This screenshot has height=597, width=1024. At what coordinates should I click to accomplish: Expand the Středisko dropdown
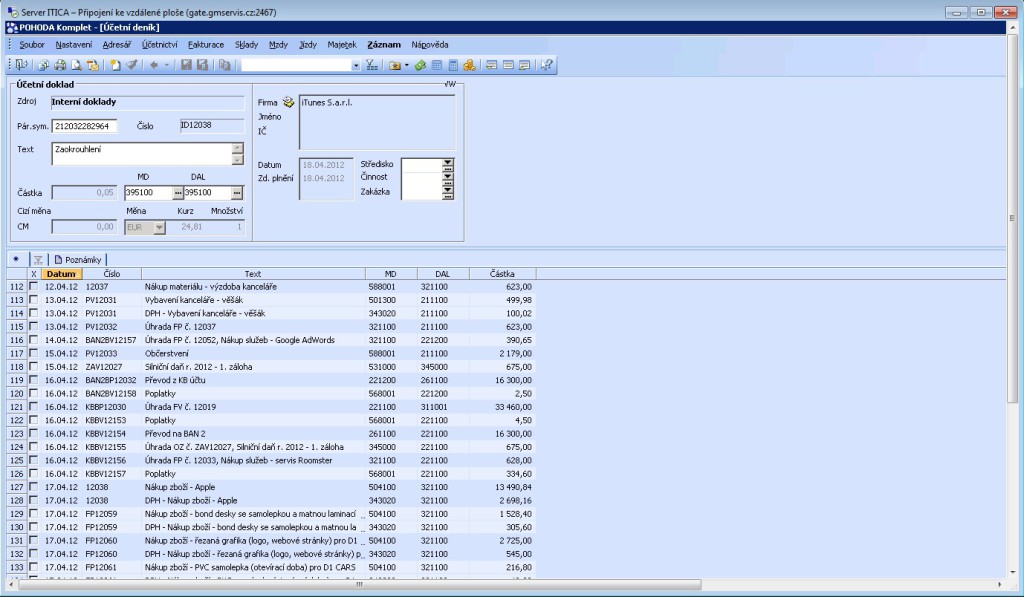447,163
